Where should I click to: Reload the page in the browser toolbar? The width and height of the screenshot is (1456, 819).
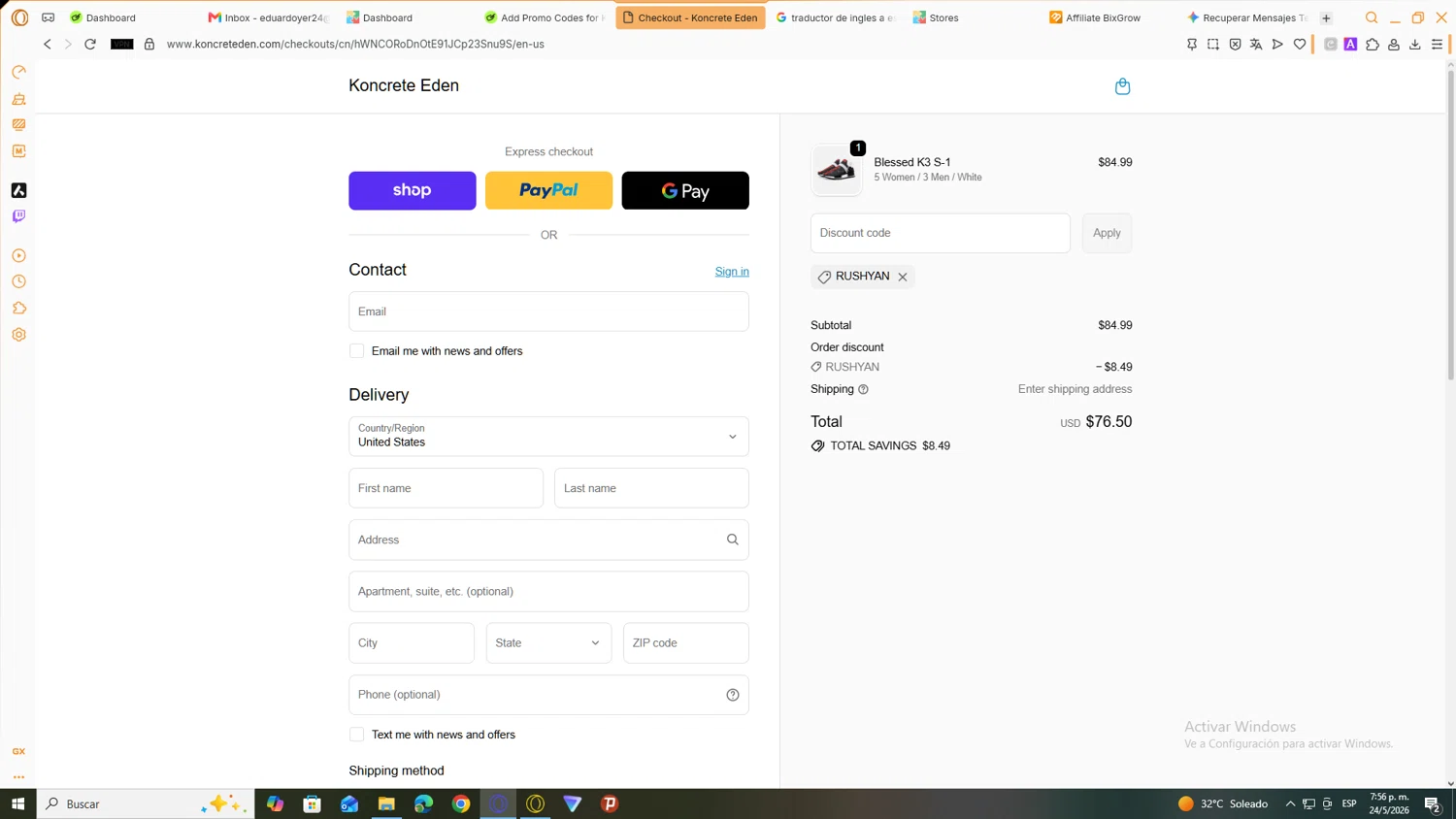[x=90, y=44]
